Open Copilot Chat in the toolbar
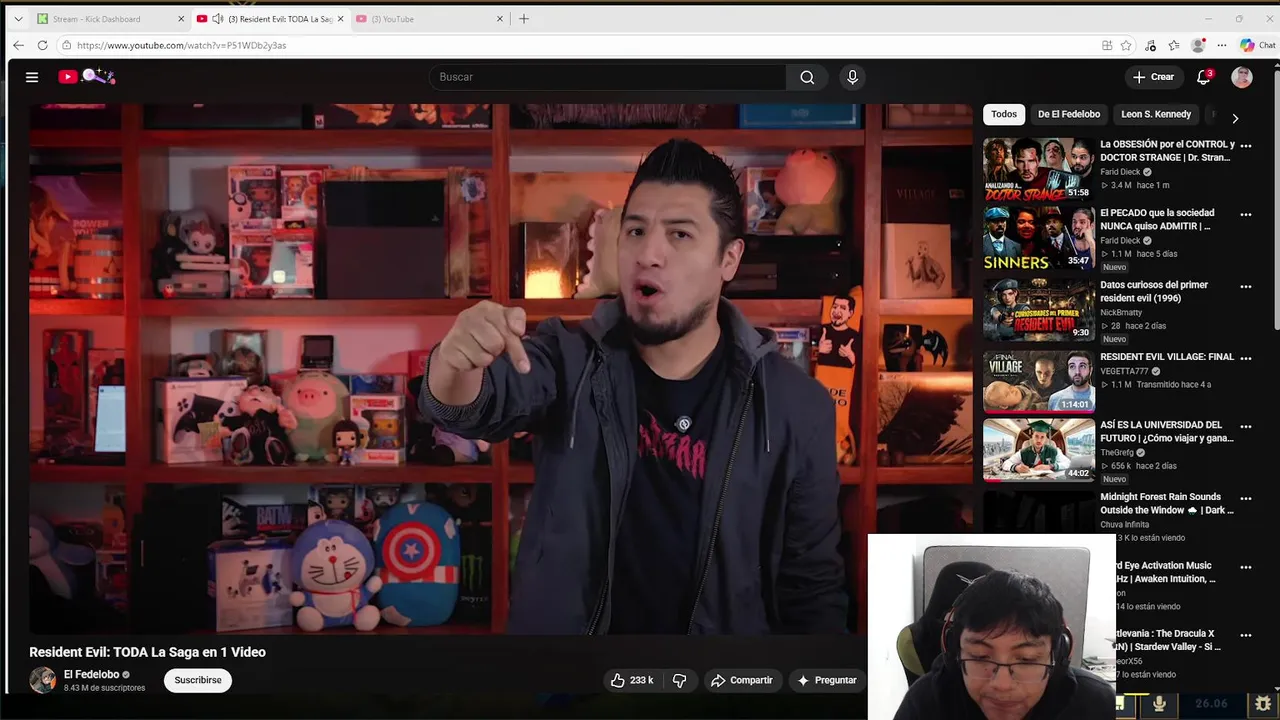This screenshot has width=1280, height=720. [x=1258, y=45]
